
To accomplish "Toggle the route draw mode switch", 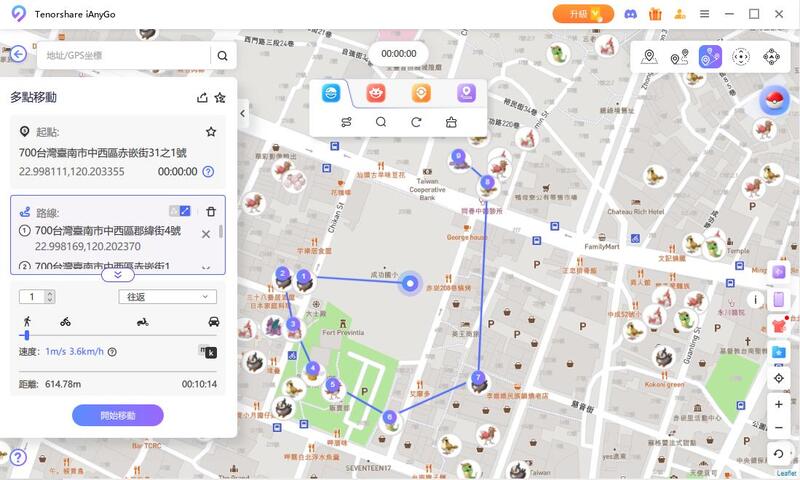I will 180,211.
